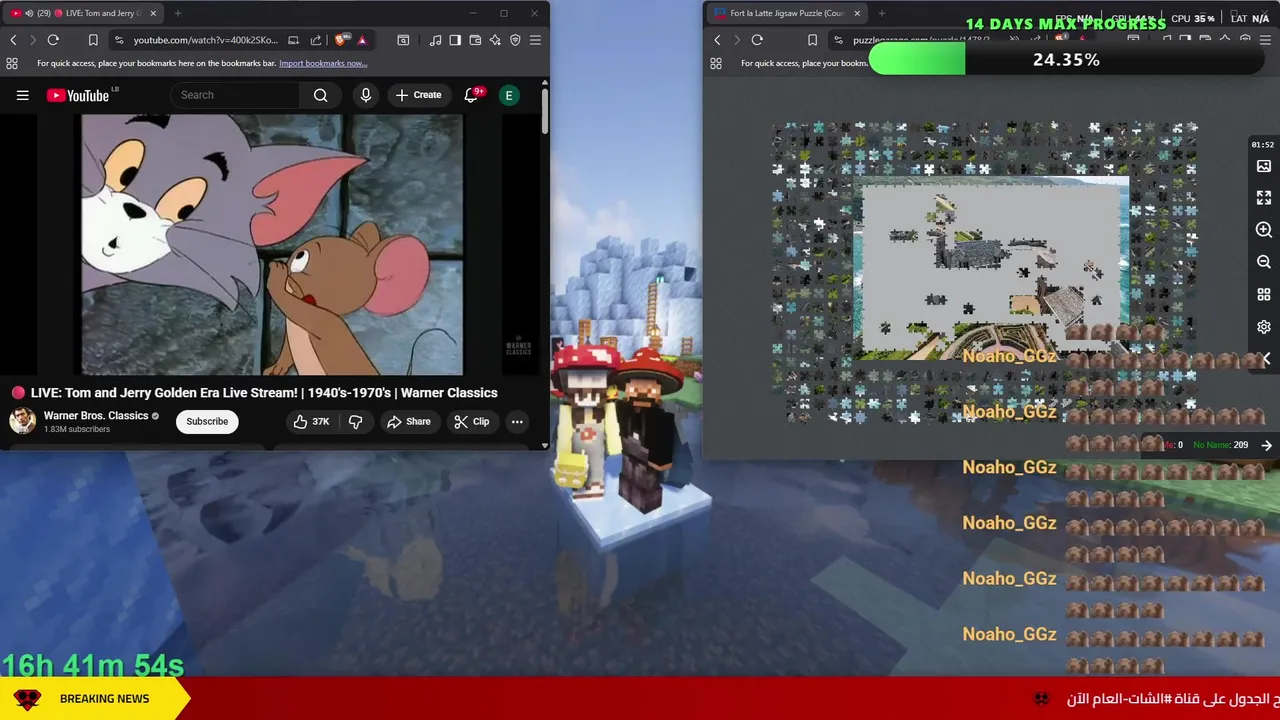Bookmark the puzzle page
1280x720 pixels.
(812, 40)
